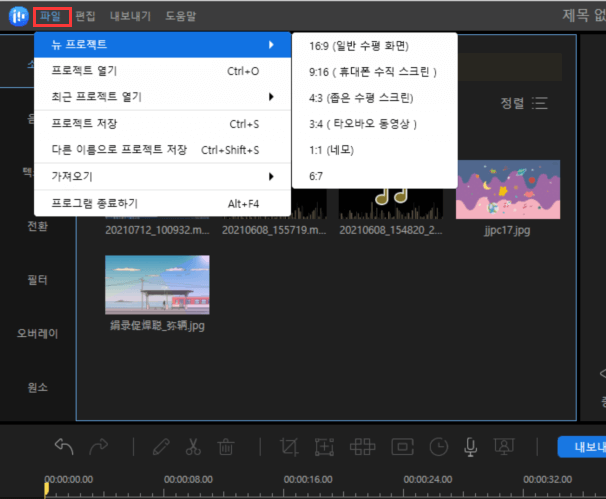The width and height of the screenshot is (606, 499).
Task: Choose 프로젝트 저장 menu entry
Action: pos(162,124)
